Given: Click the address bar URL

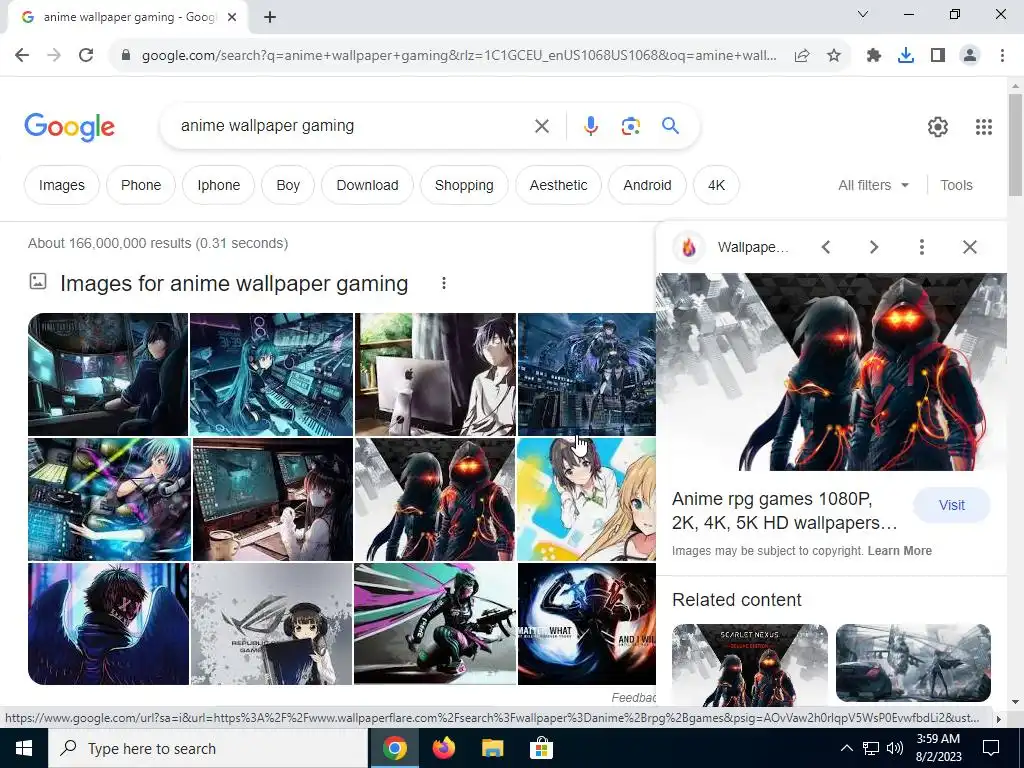Looking at the screenshot, I should point(459,56).
